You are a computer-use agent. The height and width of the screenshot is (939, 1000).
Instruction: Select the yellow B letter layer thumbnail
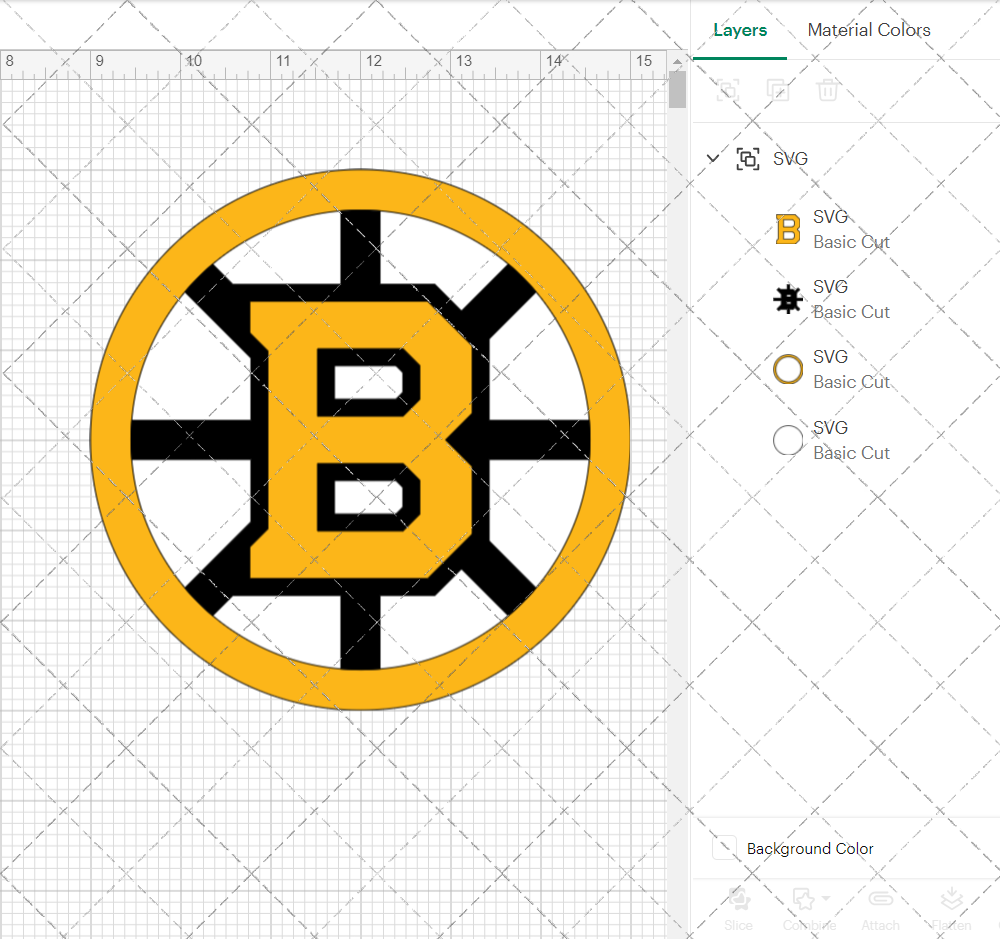tap(788, 229)
